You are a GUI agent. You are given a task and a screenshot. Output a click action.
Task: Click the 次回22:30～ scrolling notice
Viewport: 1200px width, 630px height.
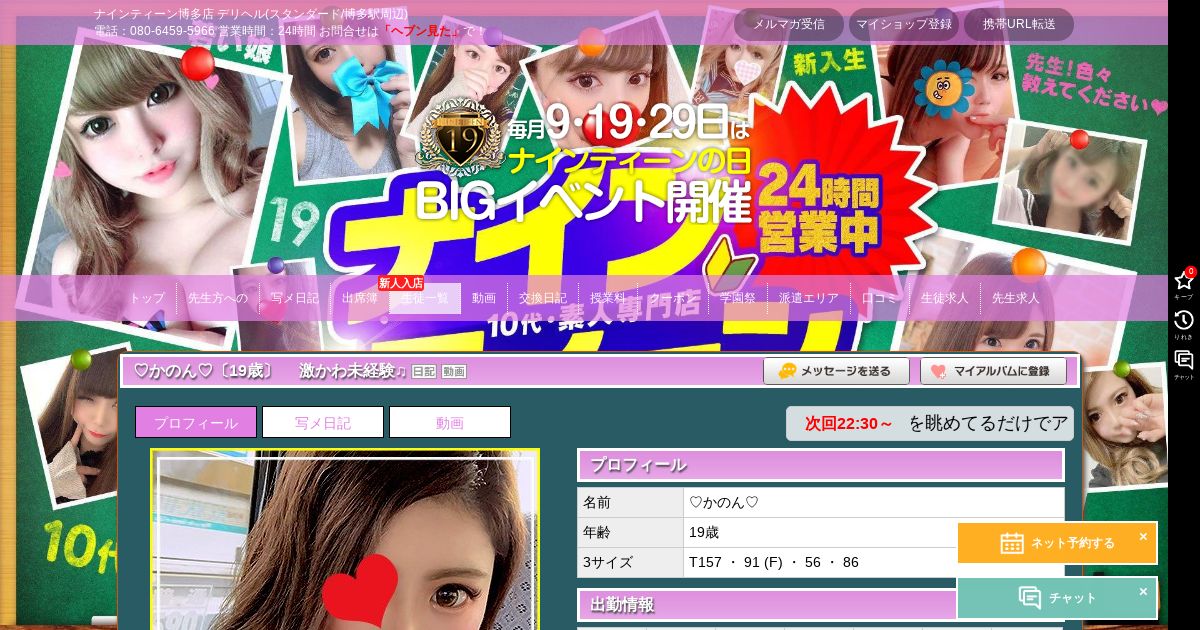(930, 424)
